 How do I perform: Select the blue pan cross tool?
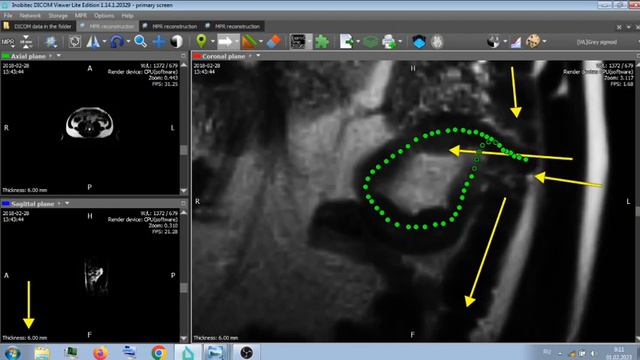point(158,42)
